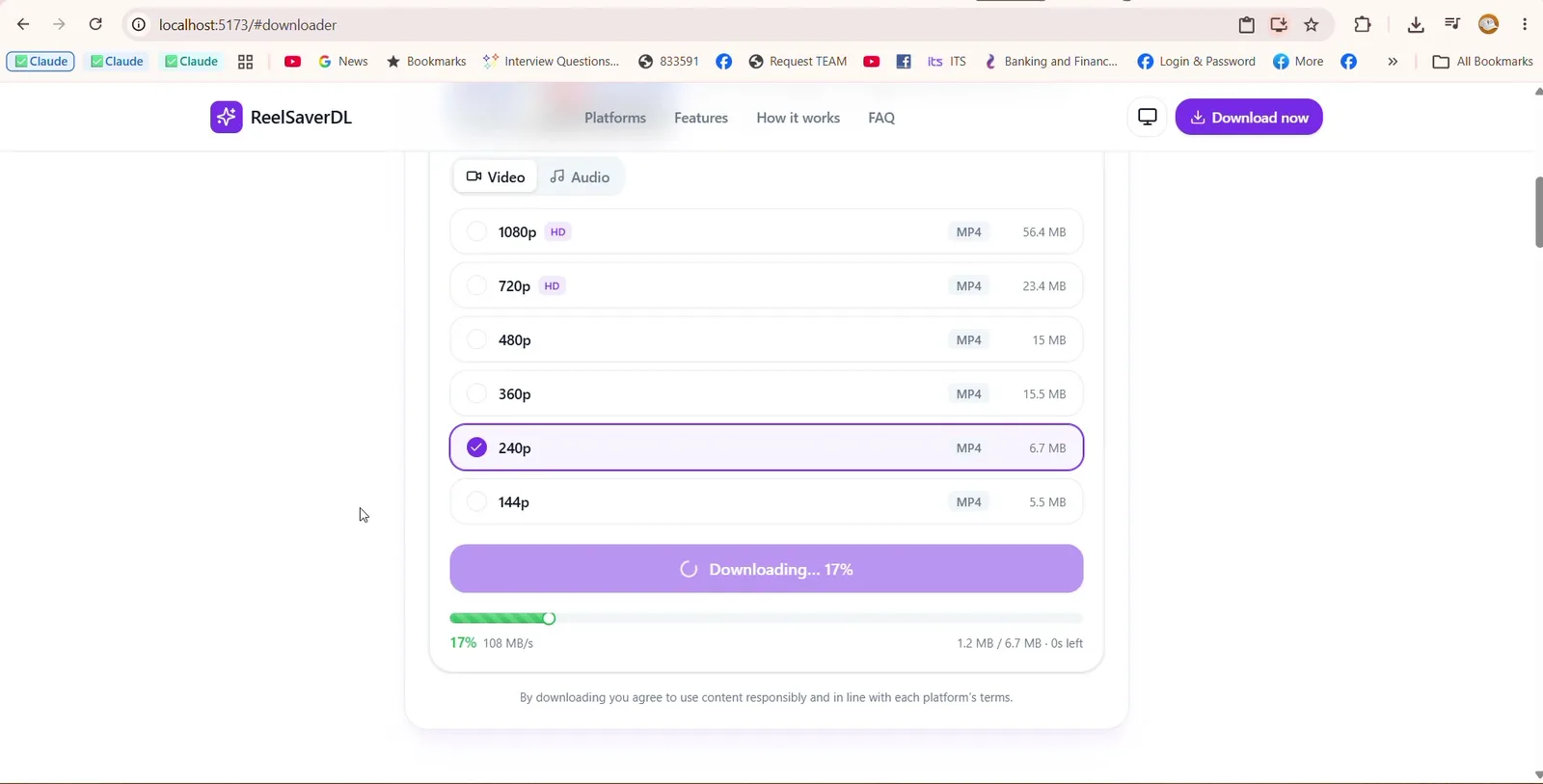The height and width of the screenshot is (784, 1543).
Task: Pick the 720p HD quality option
Action: [x=767, y=286]
